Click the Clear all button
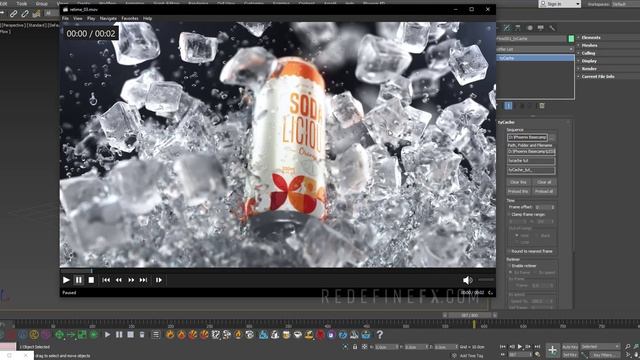The image size is (640, 360). (544, 182)
